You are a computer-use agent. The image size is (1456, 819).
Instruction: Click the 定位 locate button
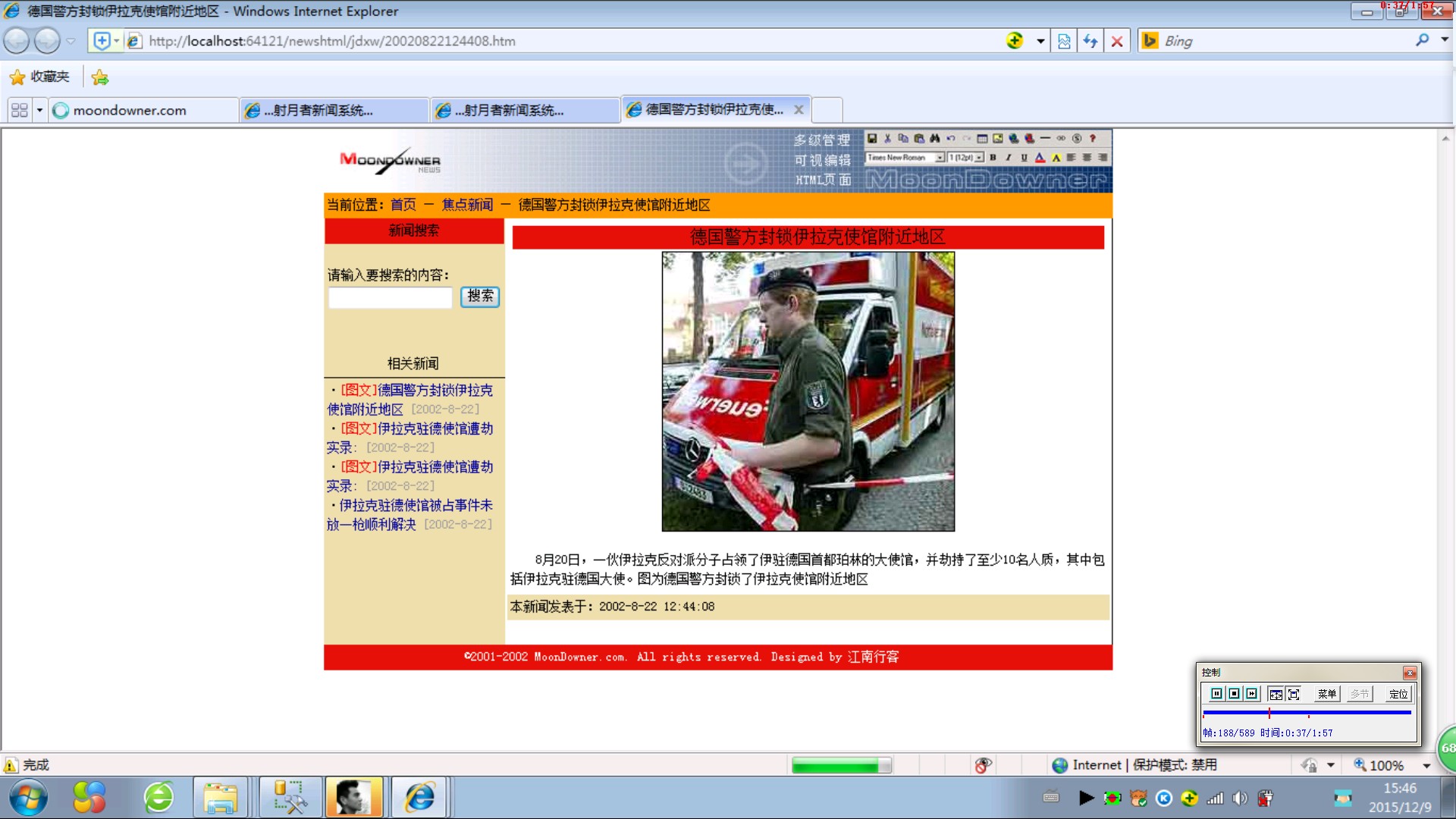pos(1398,694)
